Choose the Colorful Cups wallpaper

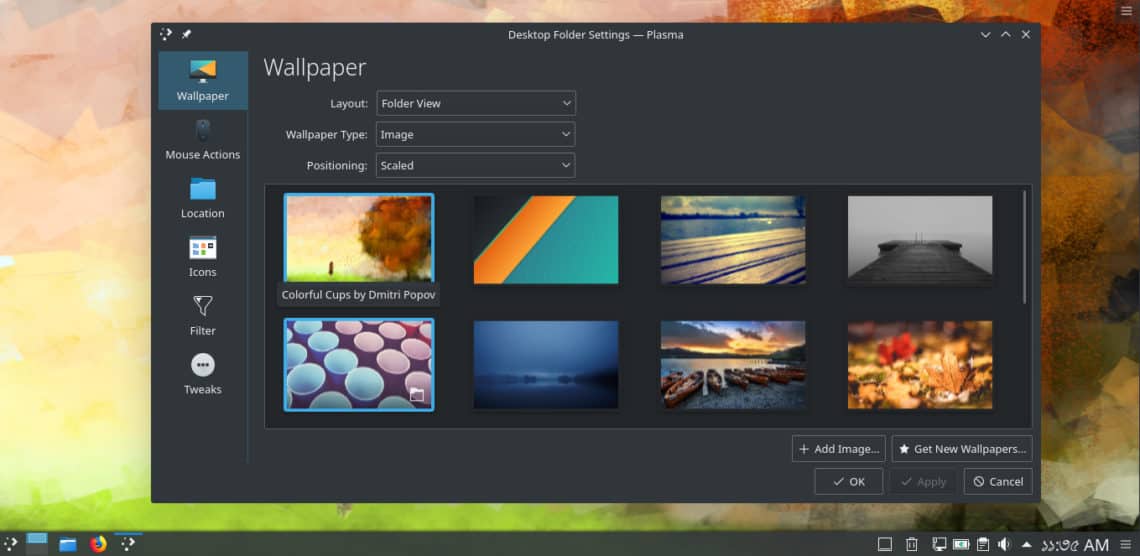point(359,365)
